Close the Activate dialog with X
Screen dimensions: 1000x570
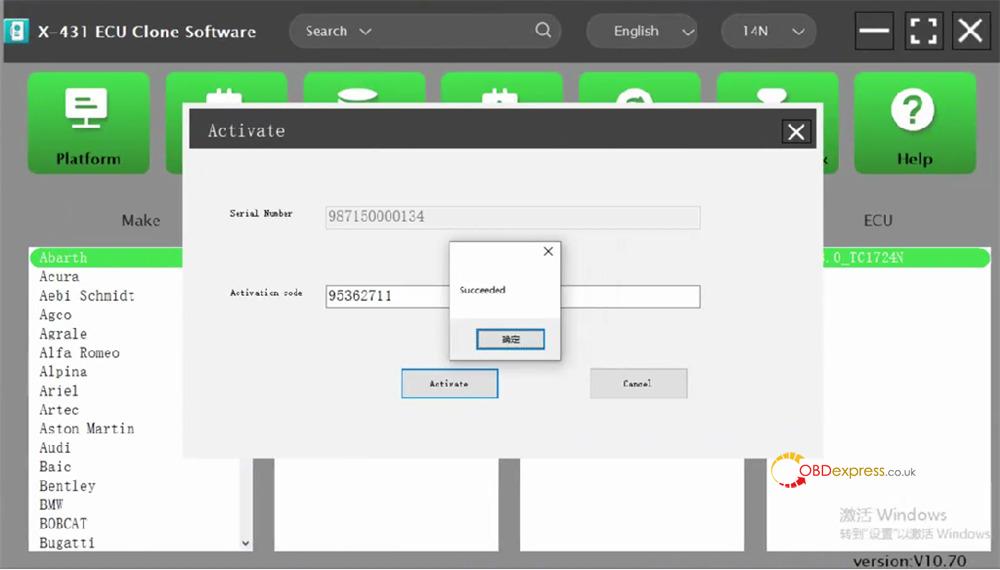click(796, 132)
